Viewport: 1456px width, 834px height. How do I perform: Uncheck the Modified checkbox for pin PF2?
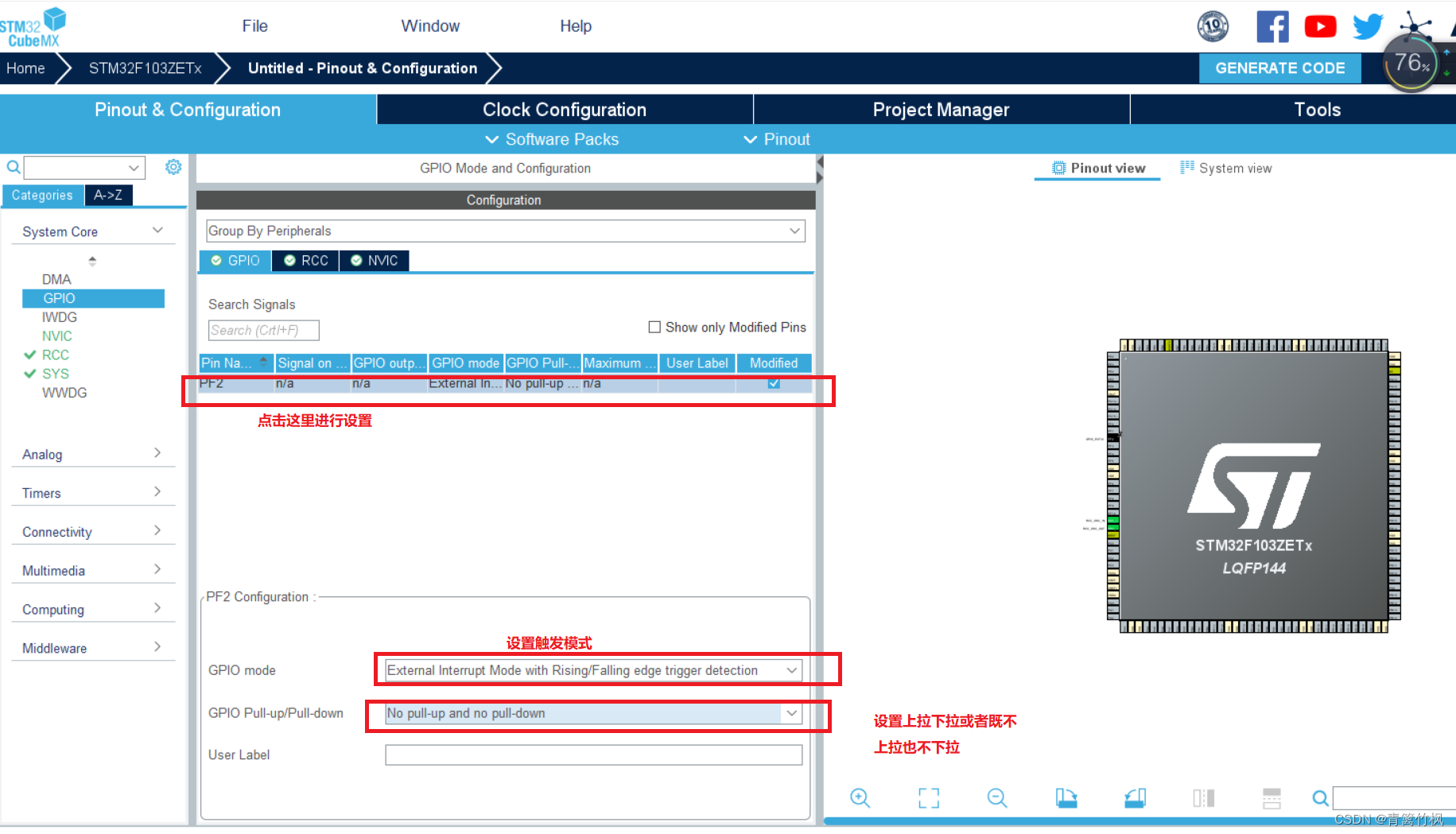774,383
